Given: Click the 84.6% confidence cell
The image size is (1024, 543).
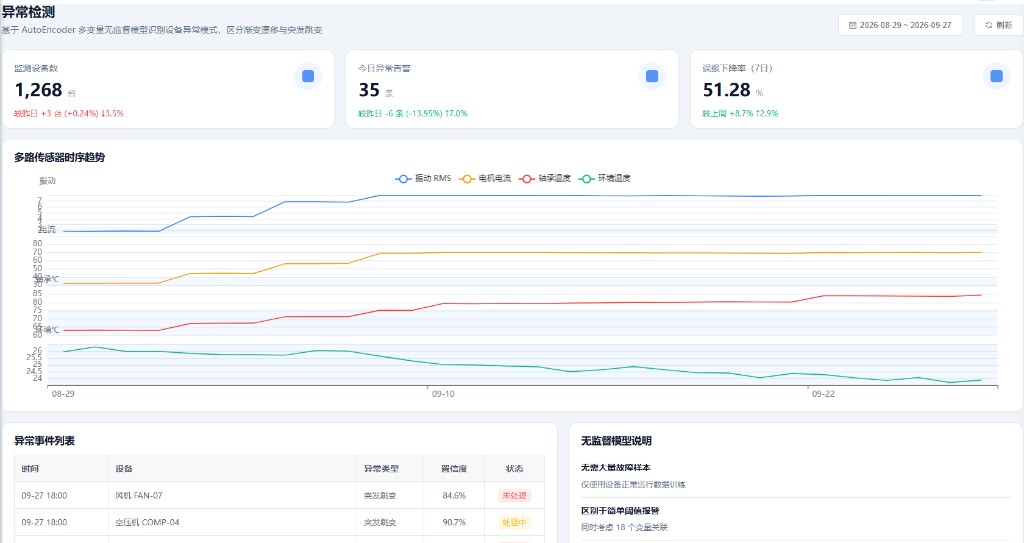Looking at the screenshot, I should (454, 496).
